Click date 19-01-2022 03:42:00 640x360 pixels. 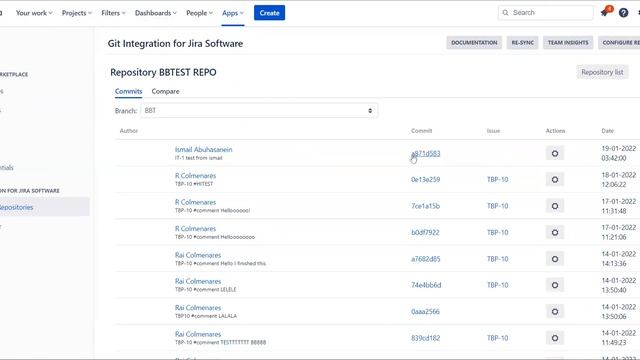pos(618,153)
